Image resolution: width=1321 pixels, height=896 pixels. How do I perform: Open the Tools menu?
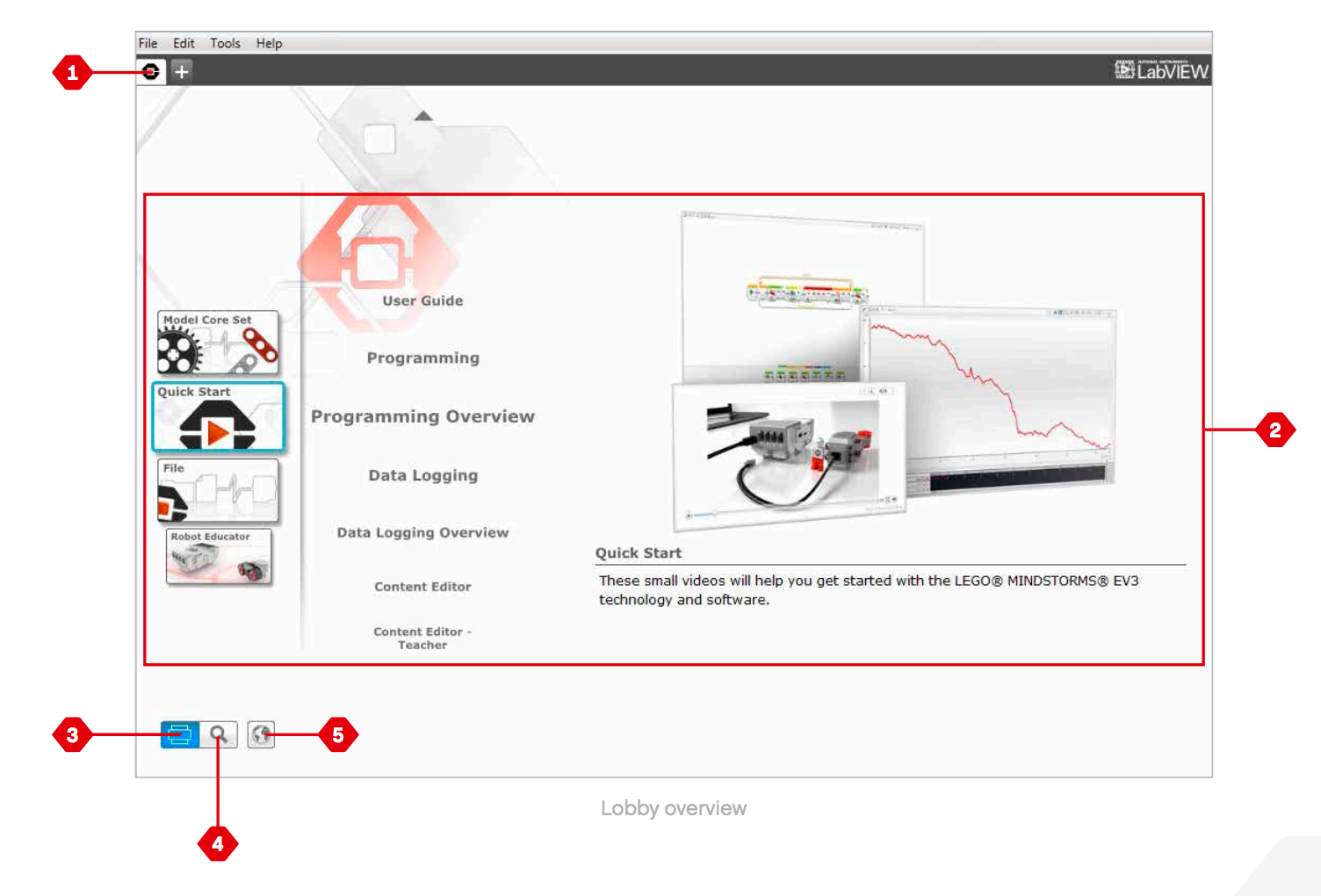225,42
